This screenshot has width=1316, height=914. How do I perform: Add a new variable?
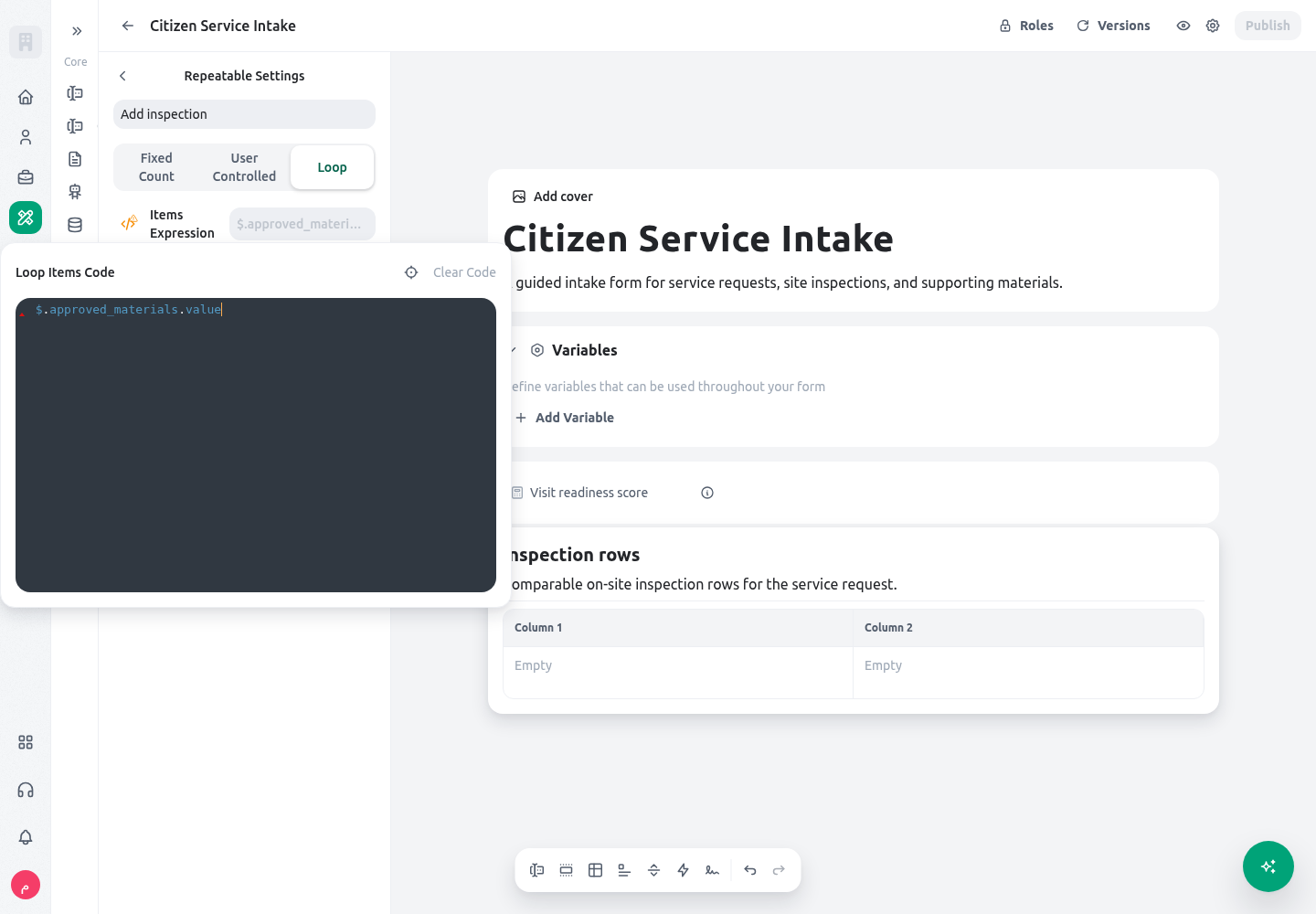(x=564, y=418)
